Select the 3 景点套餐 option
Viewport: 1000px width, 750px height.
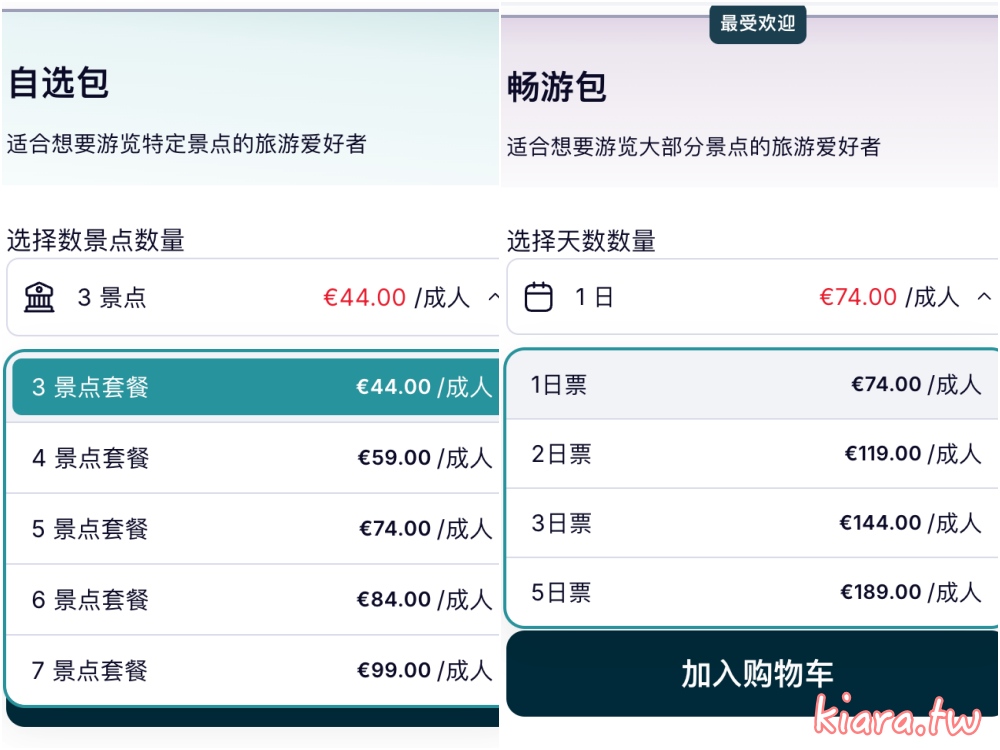coord(256,386)
